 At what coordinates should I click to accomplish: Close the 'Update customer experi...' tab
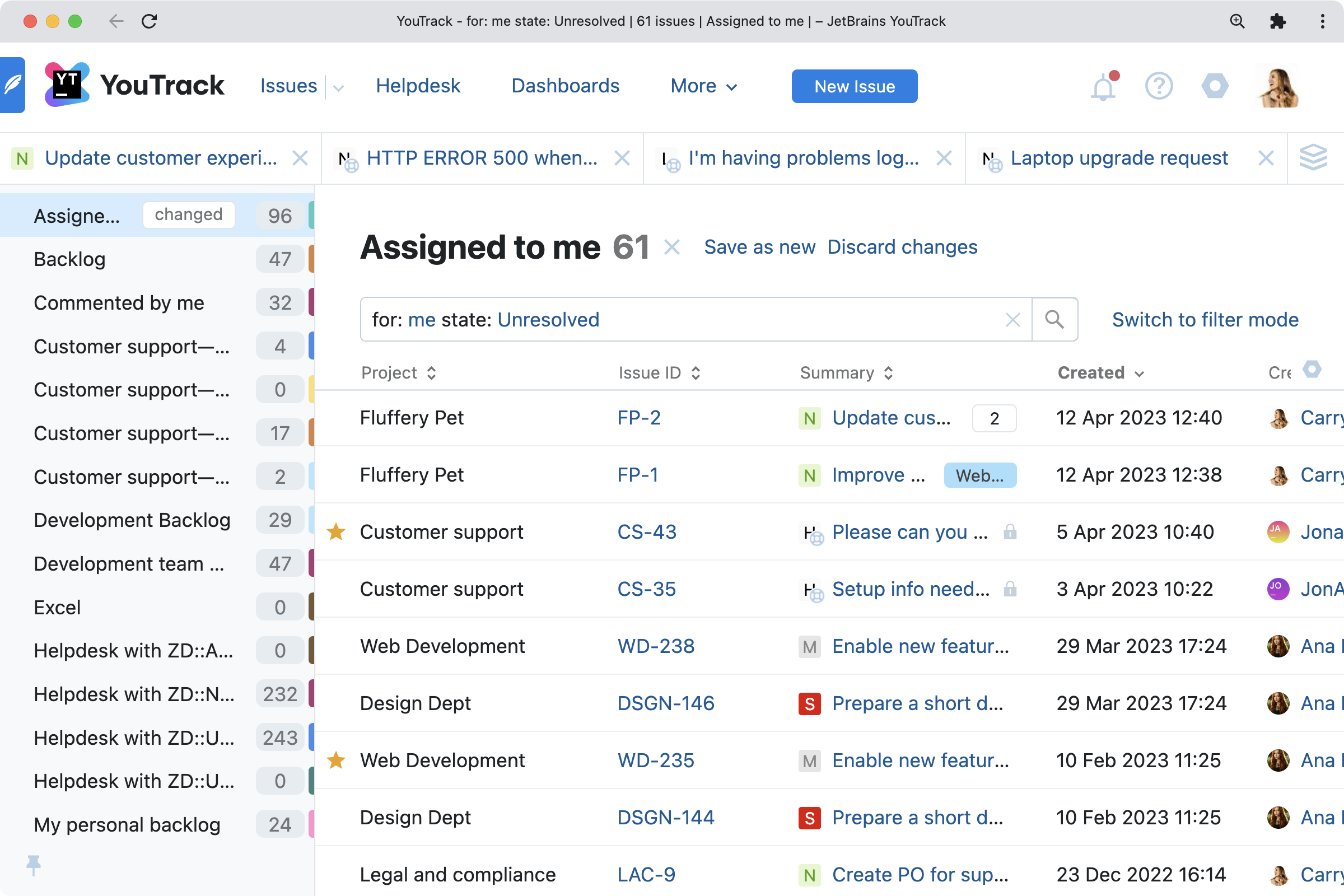point(300,158)
